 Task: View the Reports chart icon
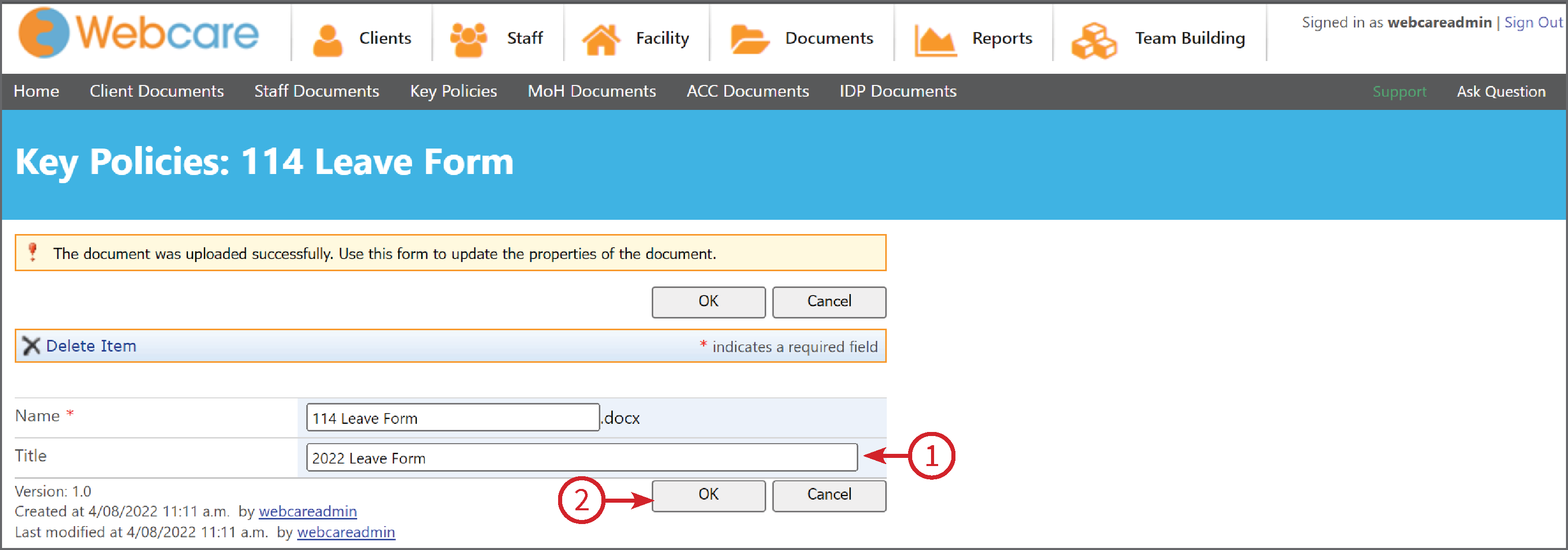[936, 37]
